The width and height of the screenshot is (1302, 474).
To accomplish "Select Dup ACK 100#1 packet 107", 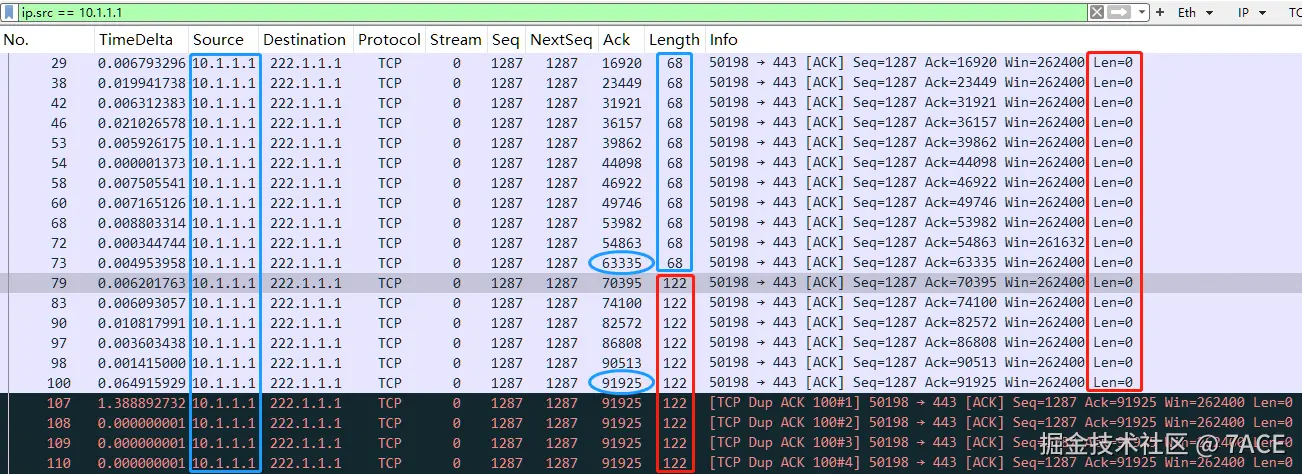I will pyautogui.click(x=651, y=402).
